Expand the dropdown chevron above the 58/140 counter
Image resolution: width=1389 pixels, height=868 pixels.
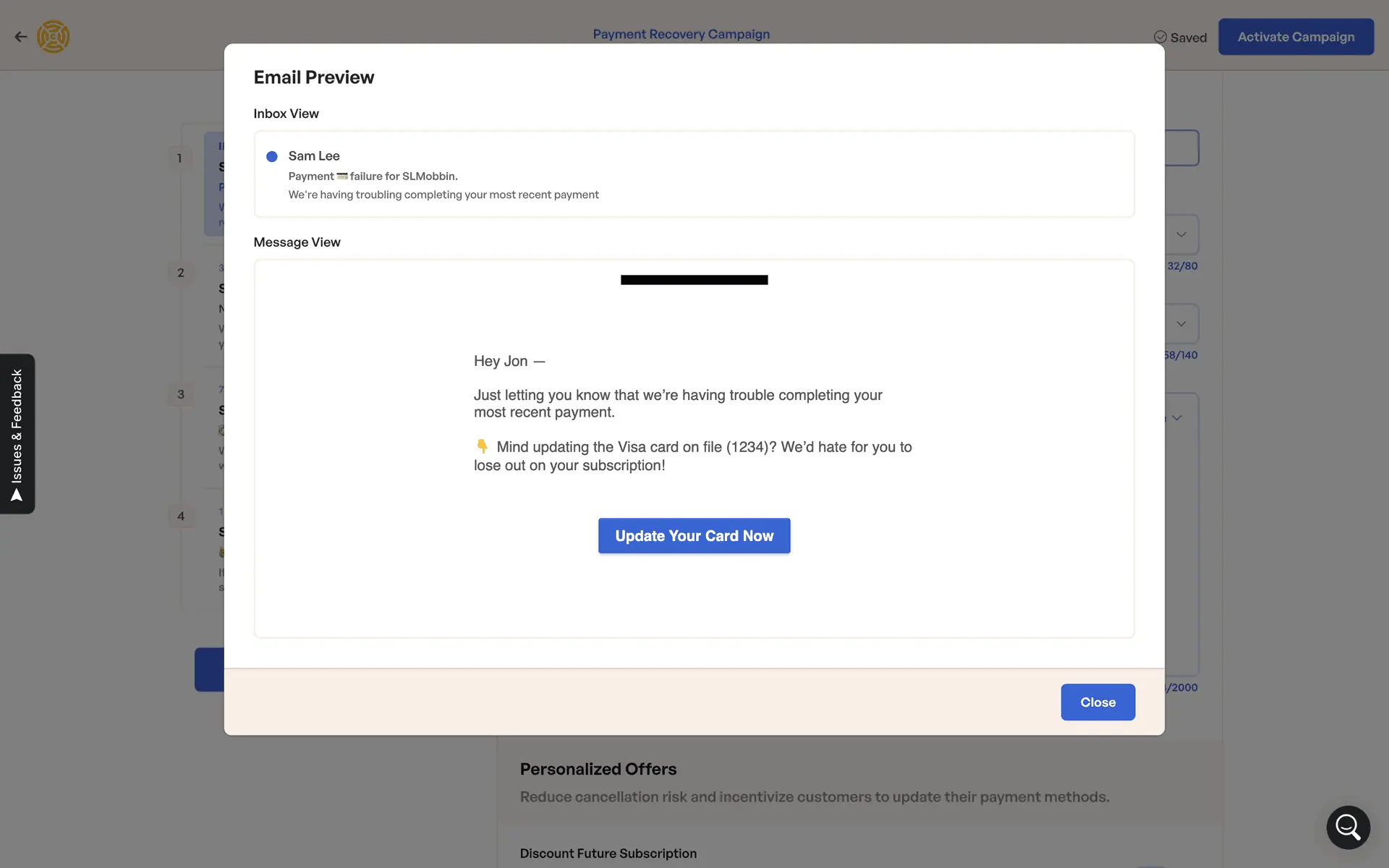point(1181,323)
